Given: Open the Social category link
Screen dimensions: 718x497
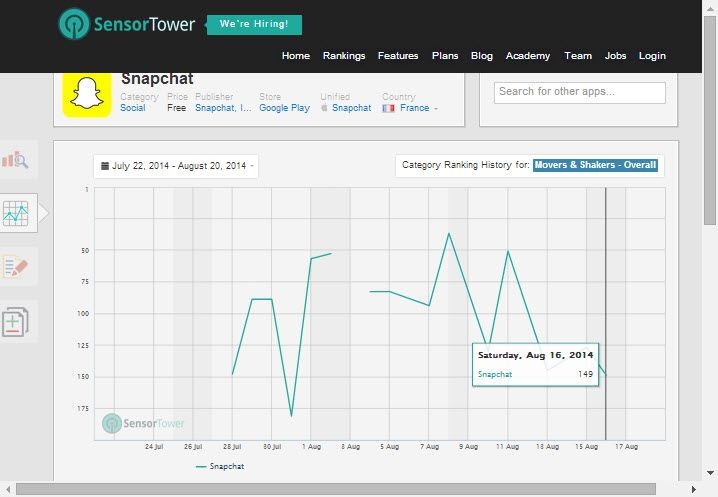Looking at the screenshot, I should (133, 108).
